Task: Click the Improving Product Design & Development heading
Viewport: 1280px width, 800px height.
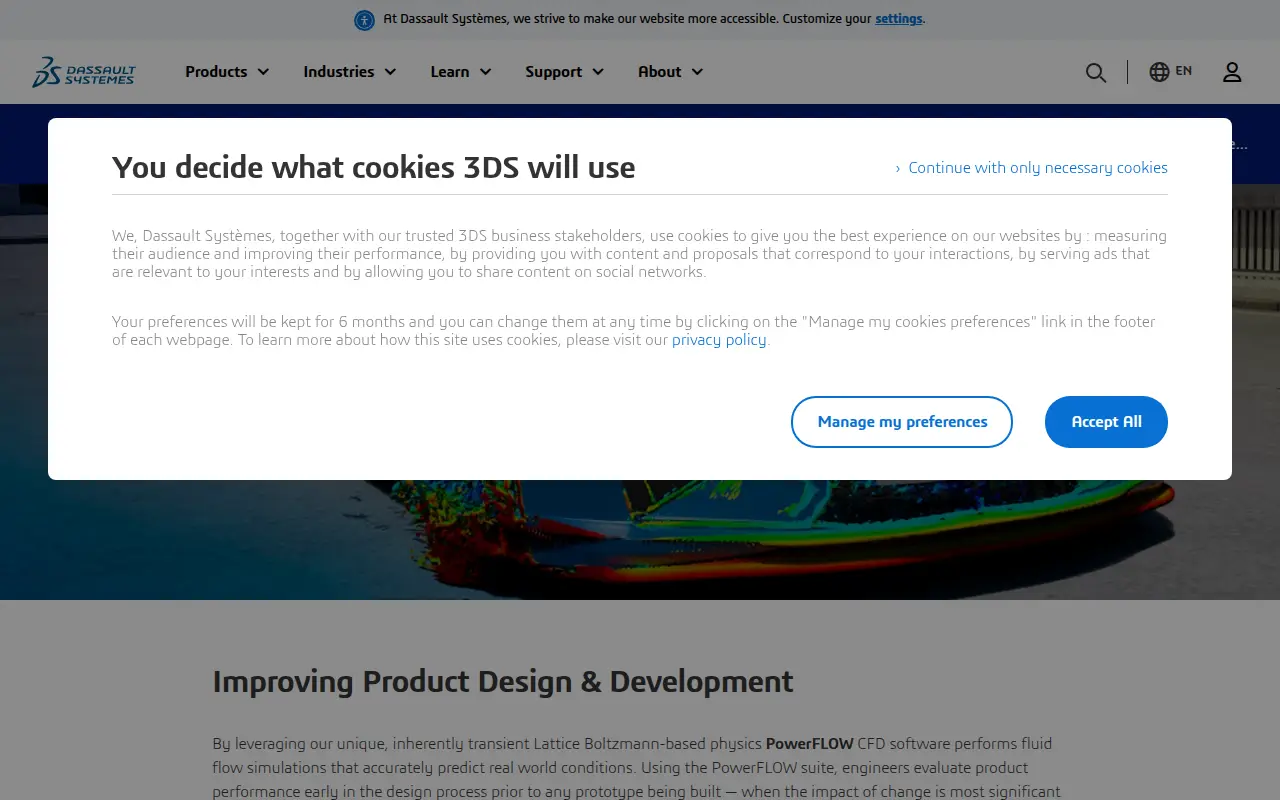Action: 503,682
